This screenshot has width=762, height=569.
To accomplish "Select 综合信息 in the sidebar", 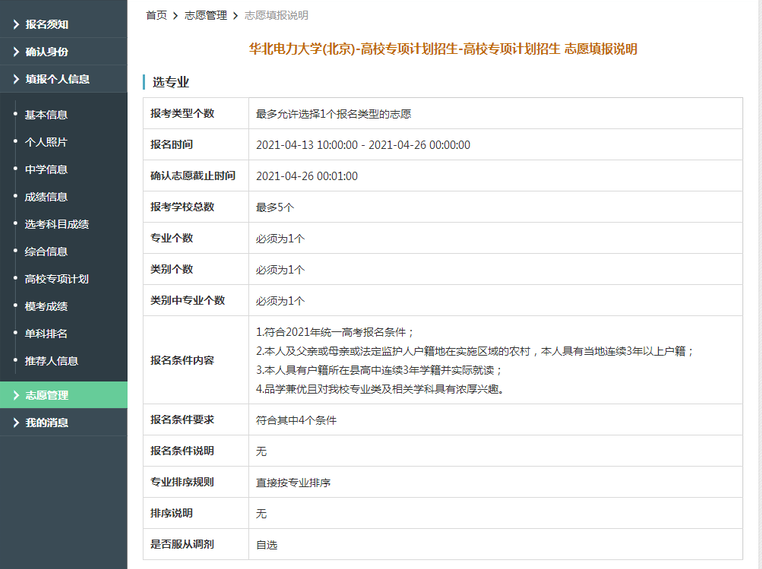I will point(46,251).
